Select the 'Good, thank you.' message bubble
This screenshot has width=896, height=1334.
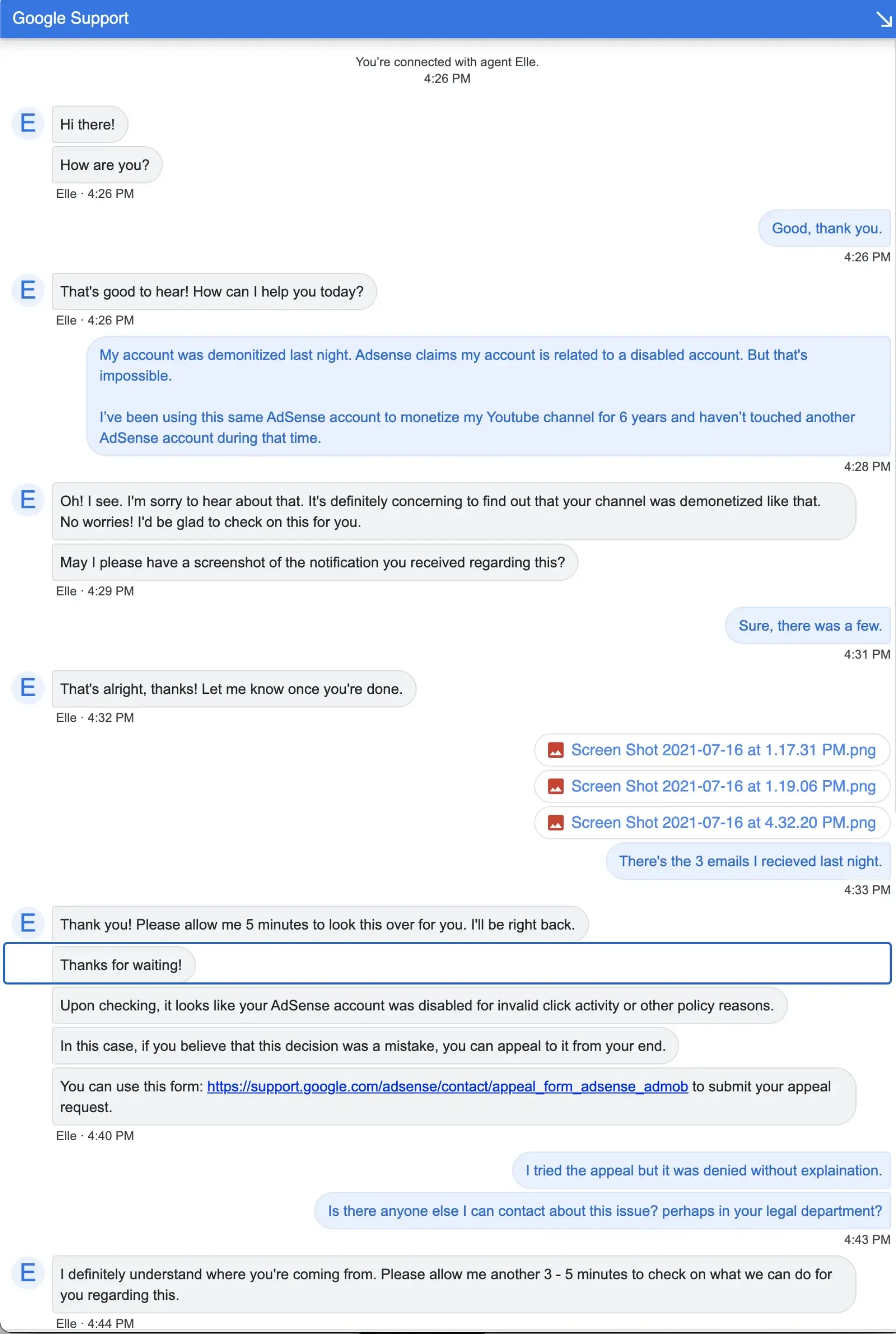(x=824, y=228)
